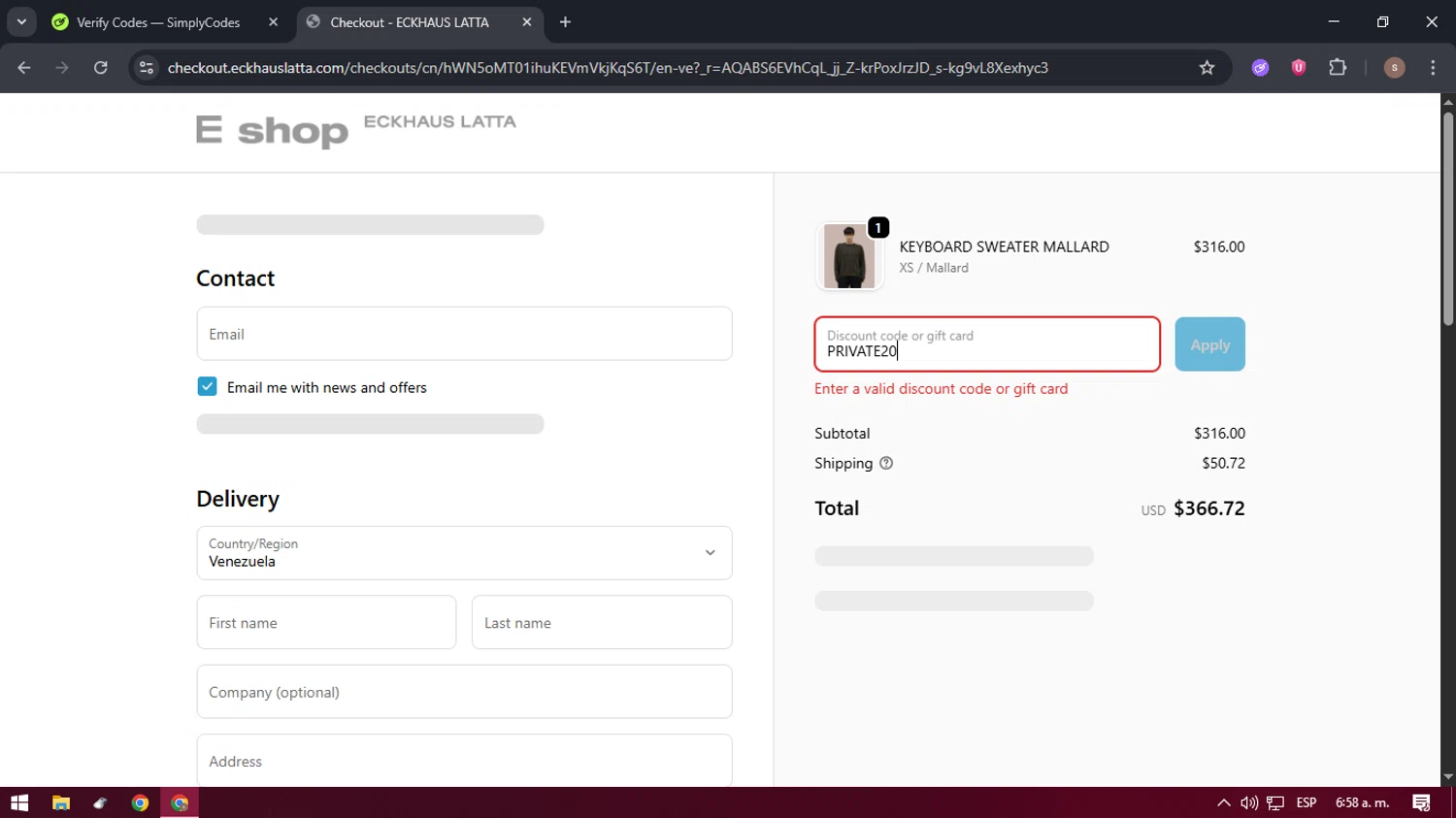Open the pen-like app icon in taskbar
The width and height of the screenshot is (1456, 818).
(x=100, y=802)
